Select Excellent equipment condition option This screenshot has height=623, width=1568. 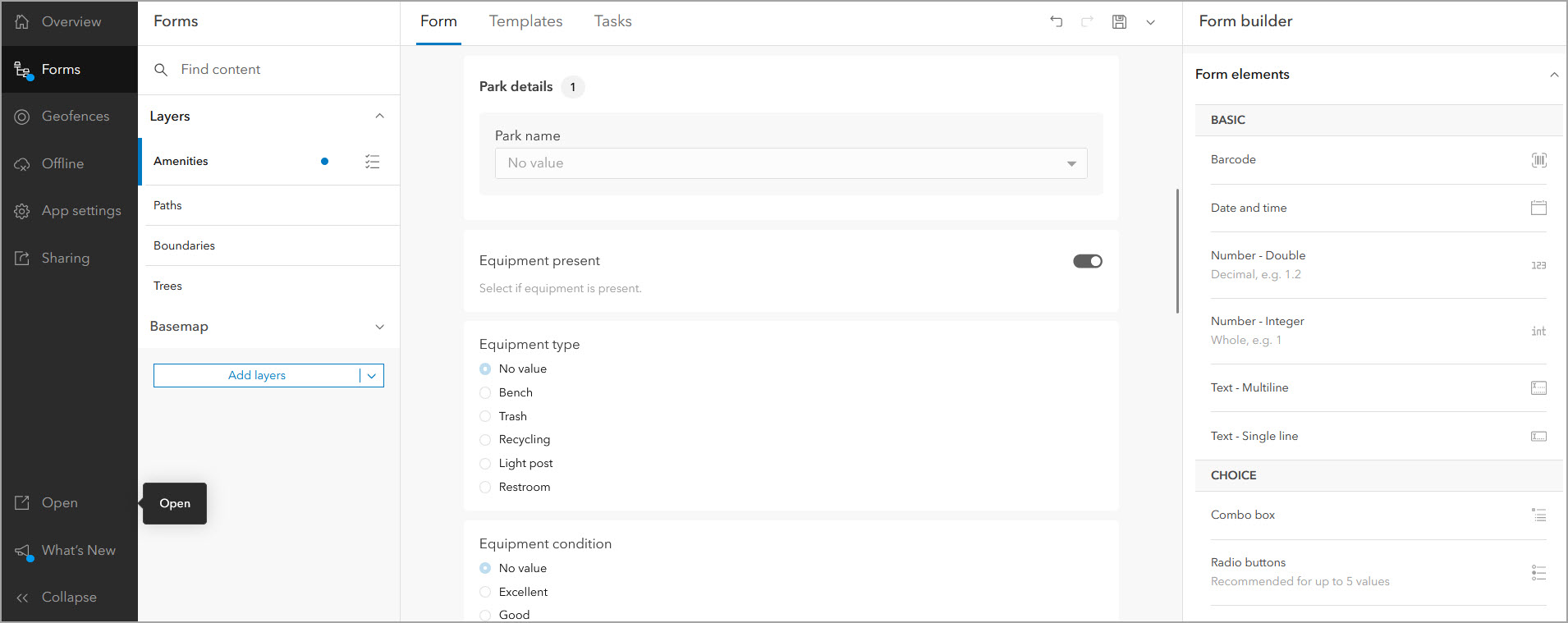(485, 593)
